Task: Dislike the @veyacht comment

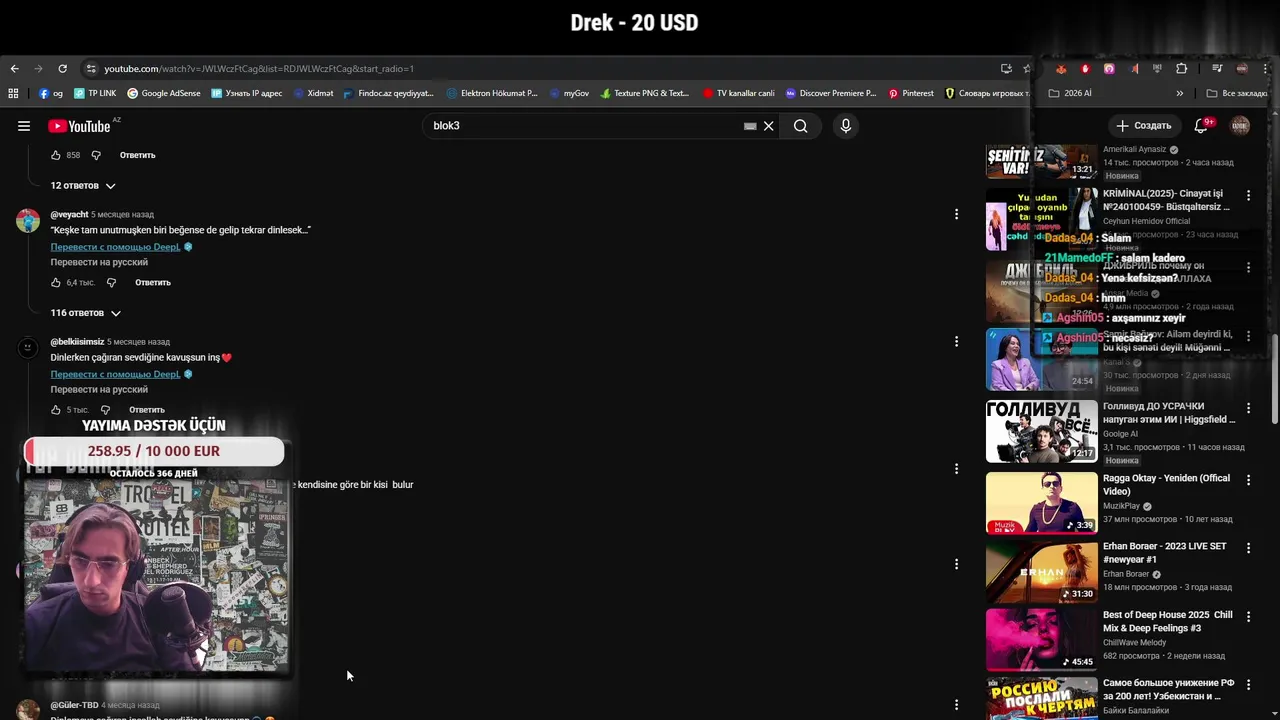Action: pos(111,282)
